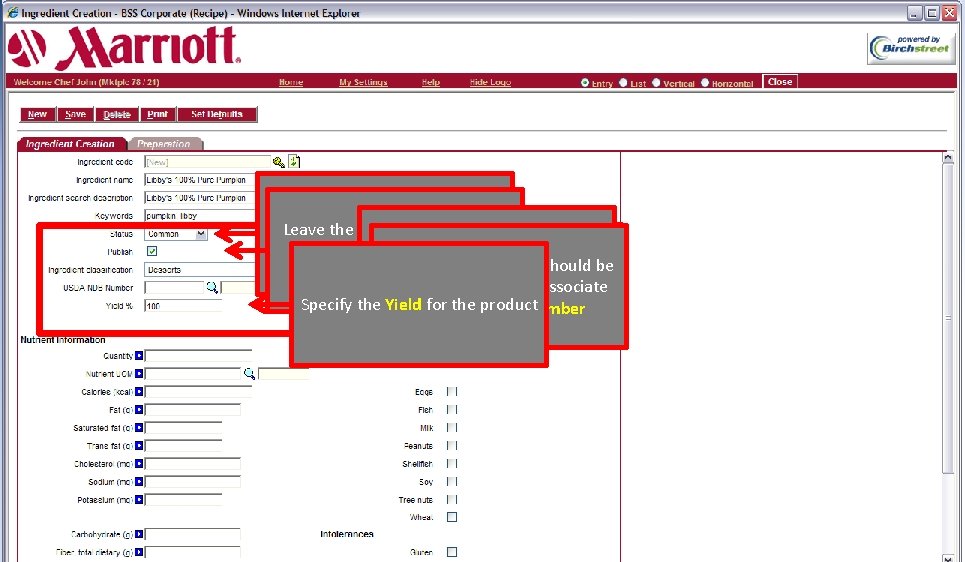The height and width of the screenshot is (562, 965).
Task: Open the My Settings link
Action: (x=363, y=82)
